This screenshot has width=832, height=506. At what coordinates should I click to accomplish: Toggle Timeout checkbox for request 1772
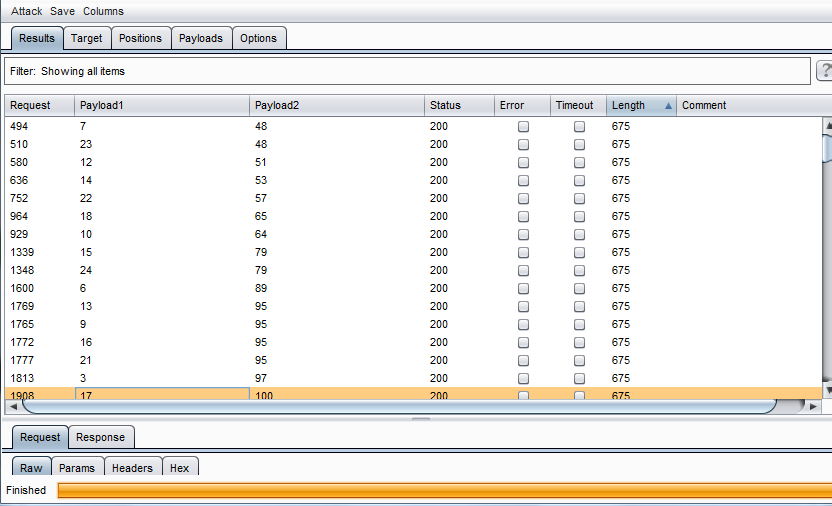579,343
